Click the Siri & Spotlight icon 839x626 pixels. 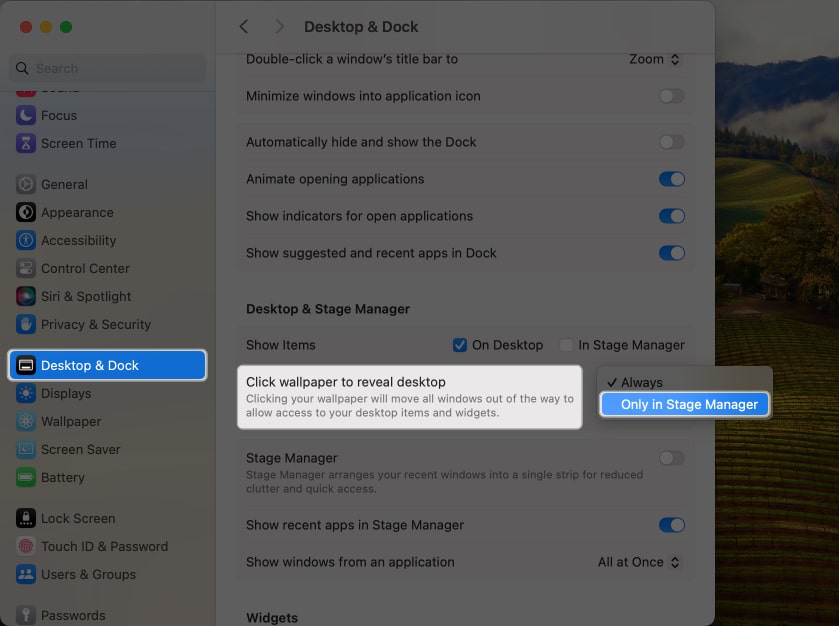[x=26, y=296]
